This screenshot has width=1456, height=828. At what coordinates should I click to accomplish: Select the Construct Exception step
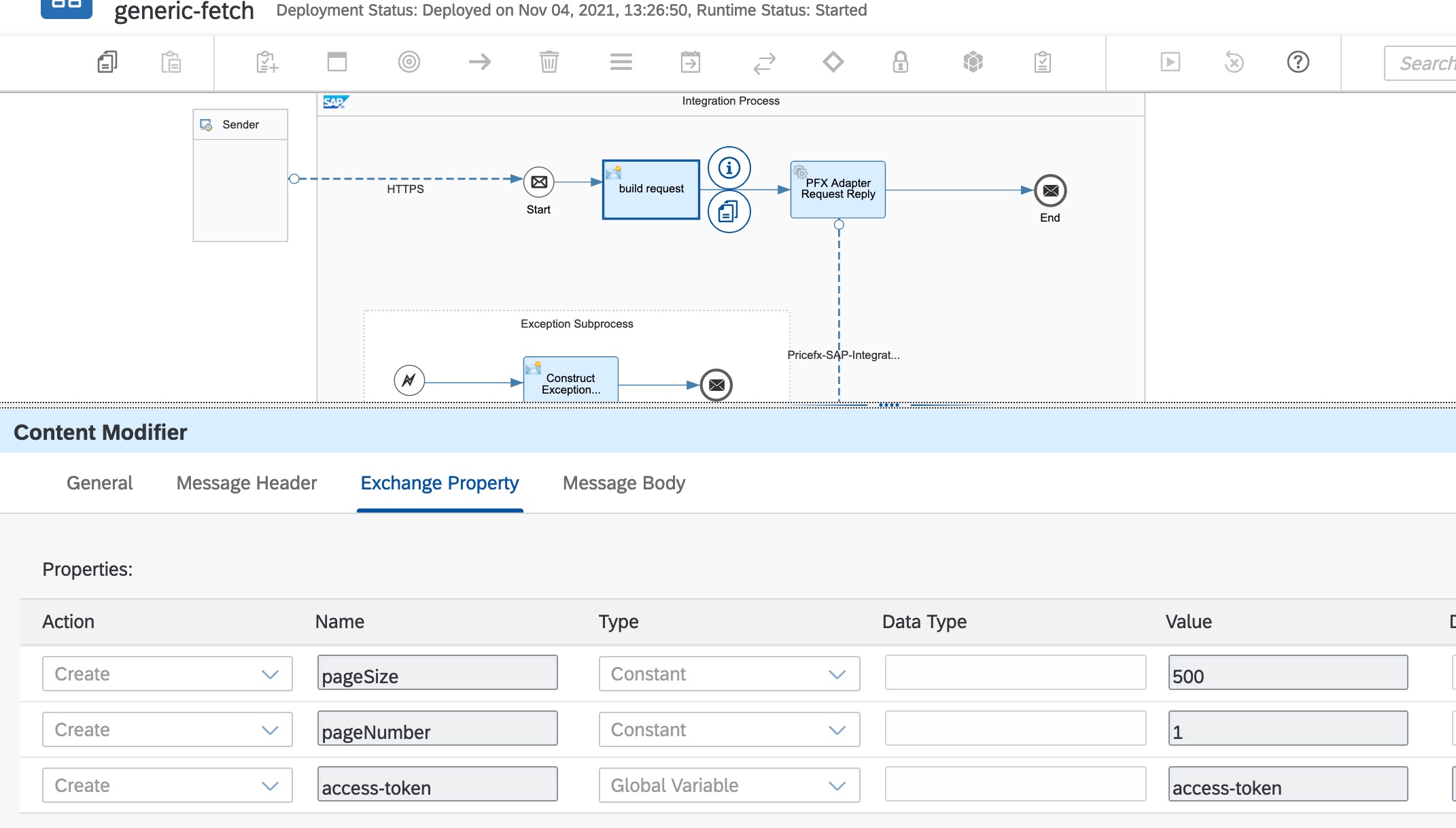pyautogui.click(x=570, y=381)
